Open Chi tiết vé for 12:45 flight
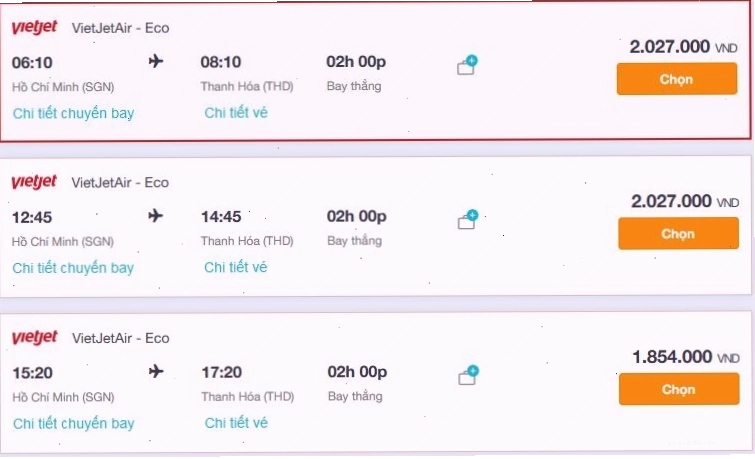755x459 pixels. [x=235, y=267]
